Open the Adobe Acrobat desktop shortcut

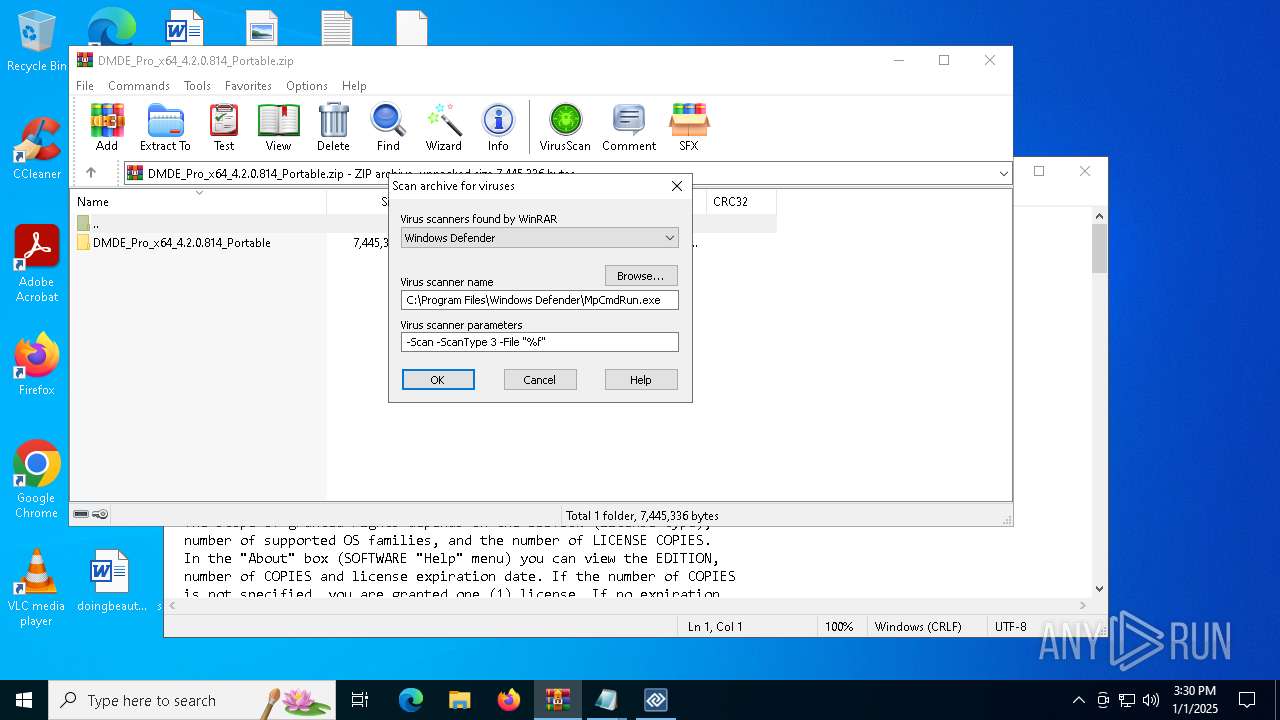(36, 264)
